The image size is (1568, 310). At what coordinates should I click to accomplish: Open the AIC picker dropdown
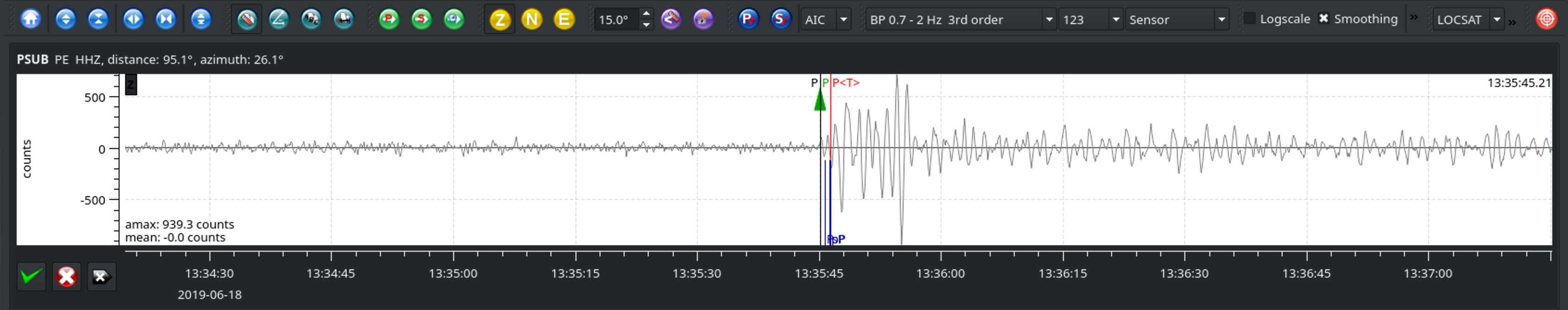(825, 19)
